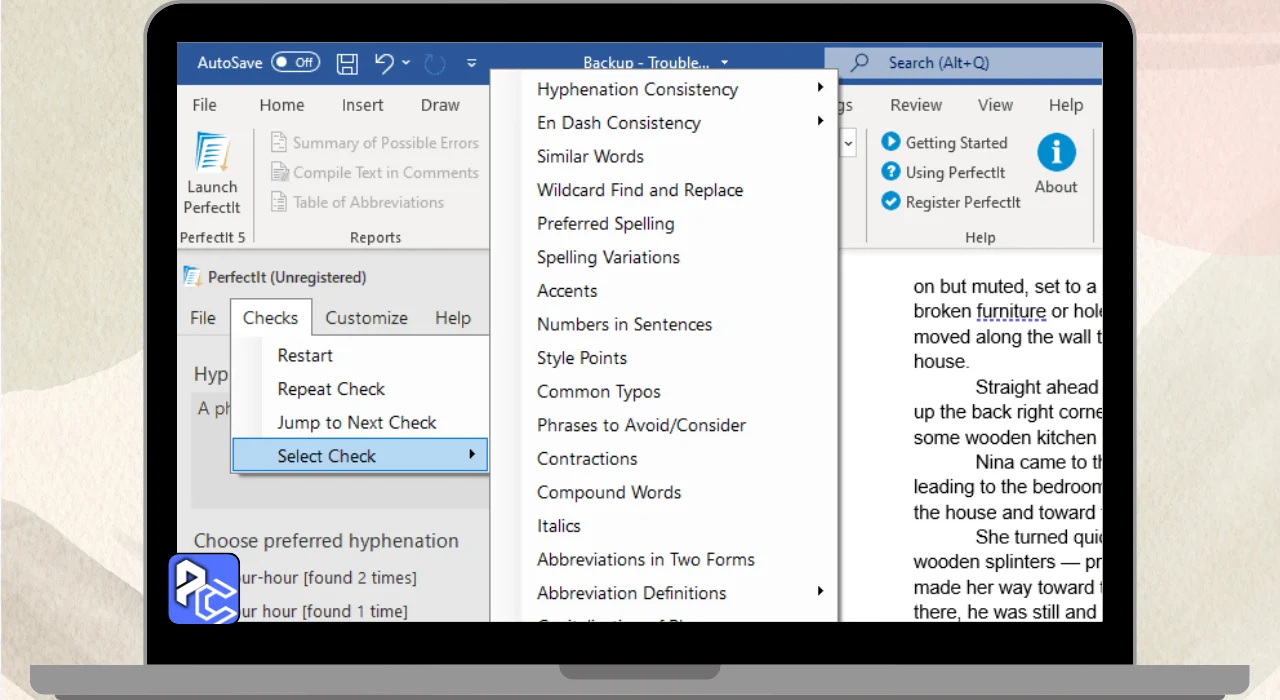1280x700 pixels.
Task: Open Using PerfectIt help item
Action: tap(944, 172)
